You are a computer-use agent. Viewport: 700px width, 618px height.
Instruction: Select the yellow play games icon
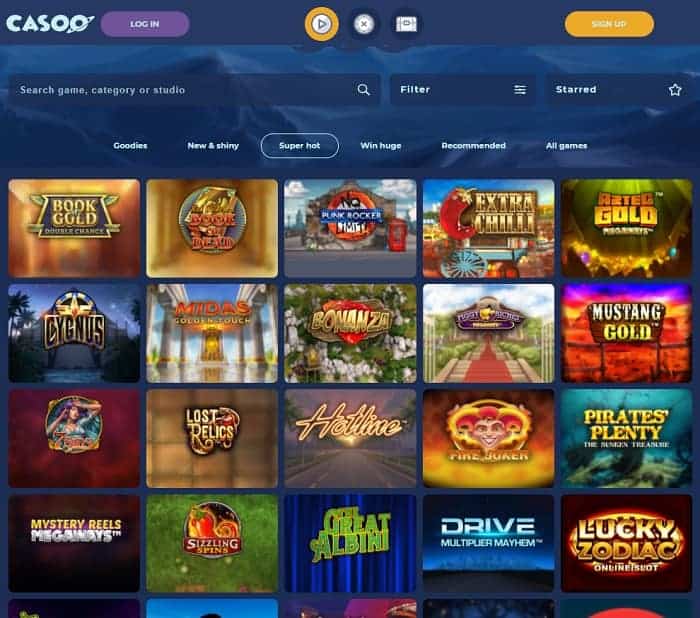click(321, 24)
